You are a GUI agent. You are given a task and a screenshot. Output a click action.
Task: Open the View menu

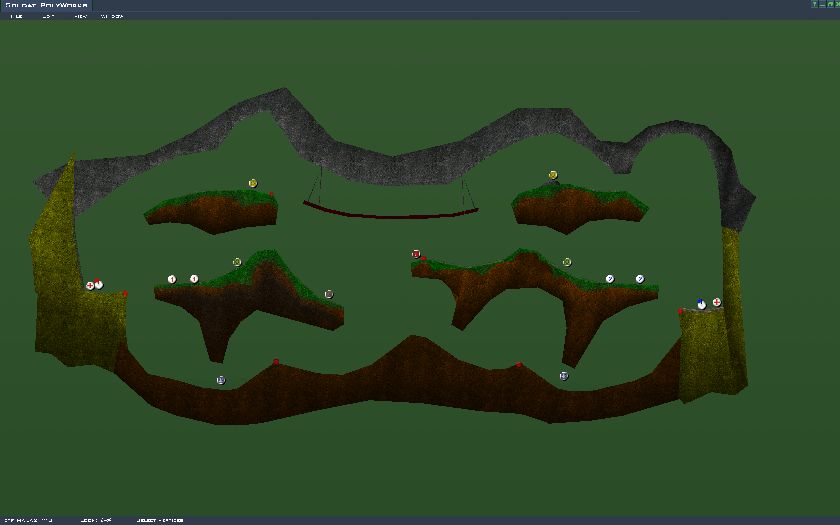(x=81, y=16)
